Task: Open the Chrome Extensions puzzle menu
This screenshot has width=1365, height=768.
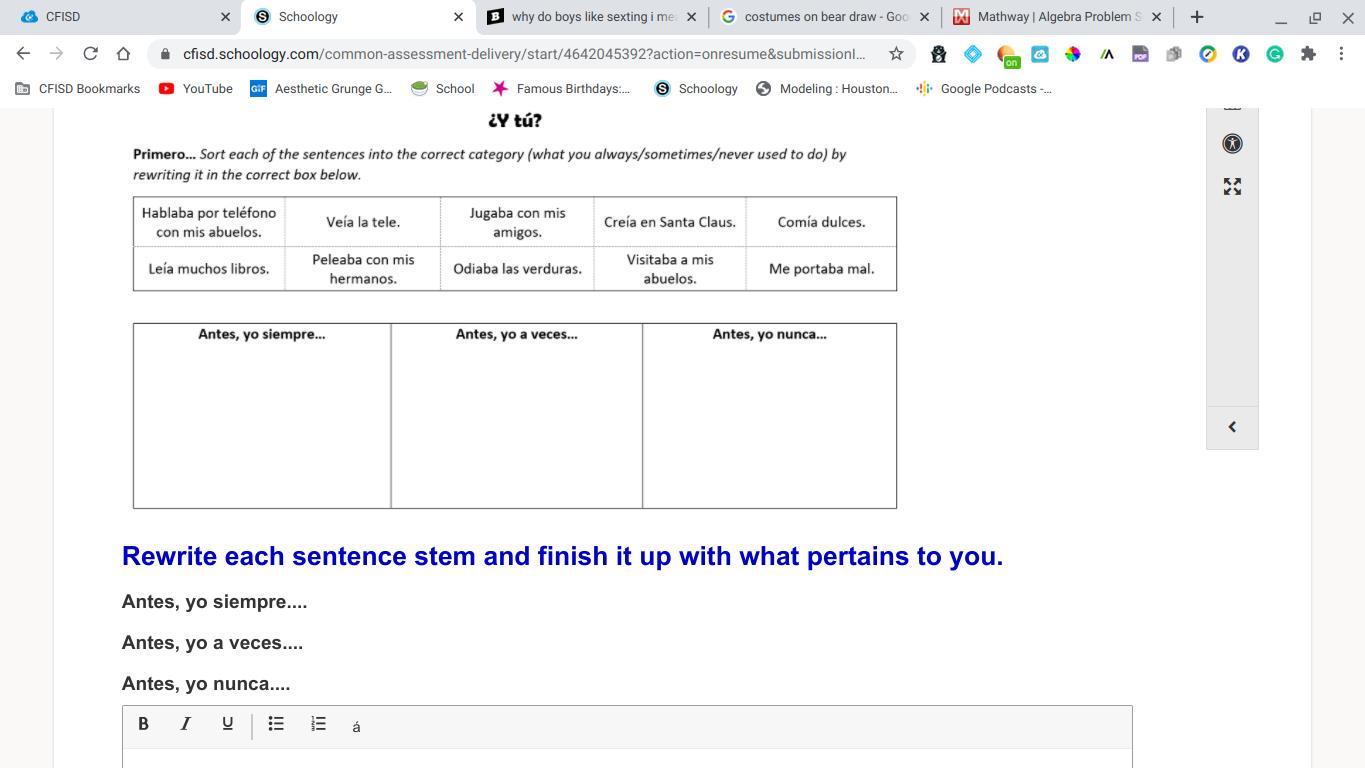Action: (x=1308, y=54)
